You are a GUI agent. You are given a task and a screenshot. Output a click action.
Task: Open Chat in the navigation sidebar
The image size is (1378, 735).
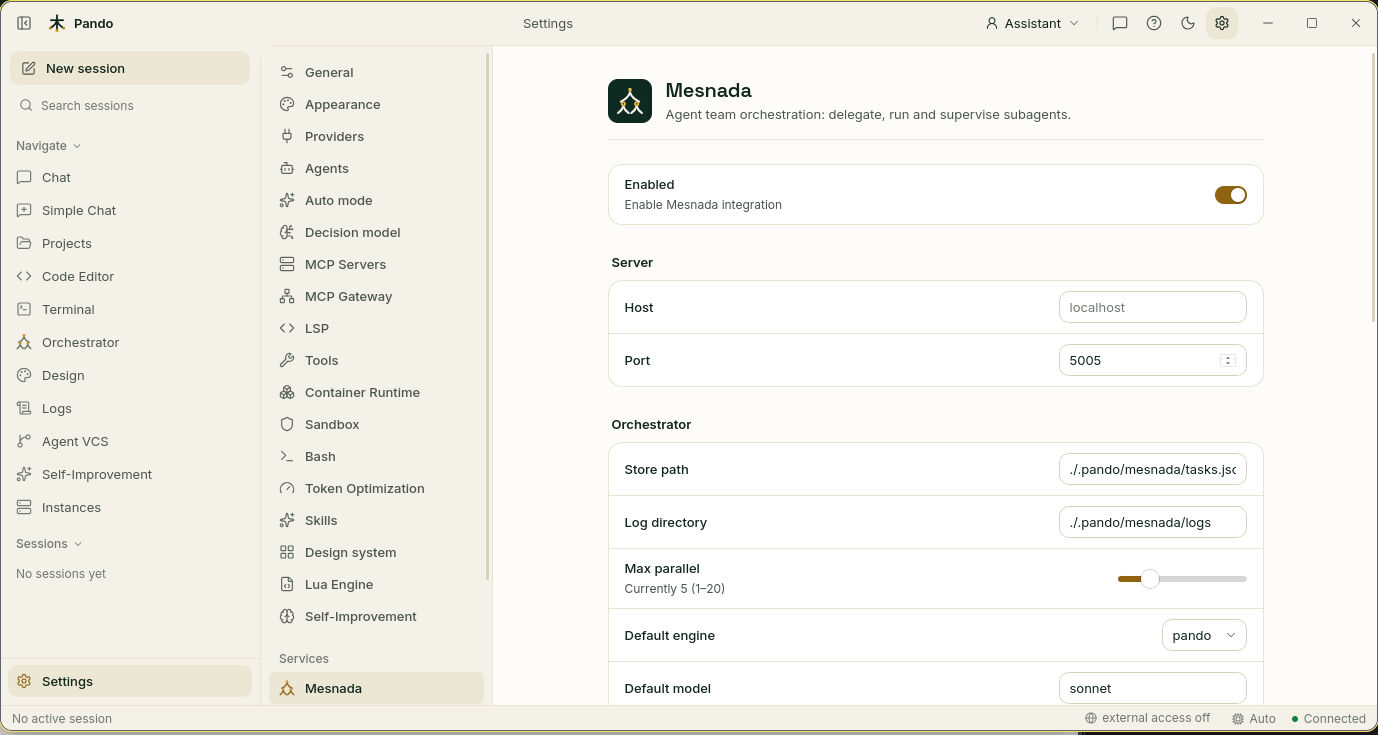click(130, 177)
